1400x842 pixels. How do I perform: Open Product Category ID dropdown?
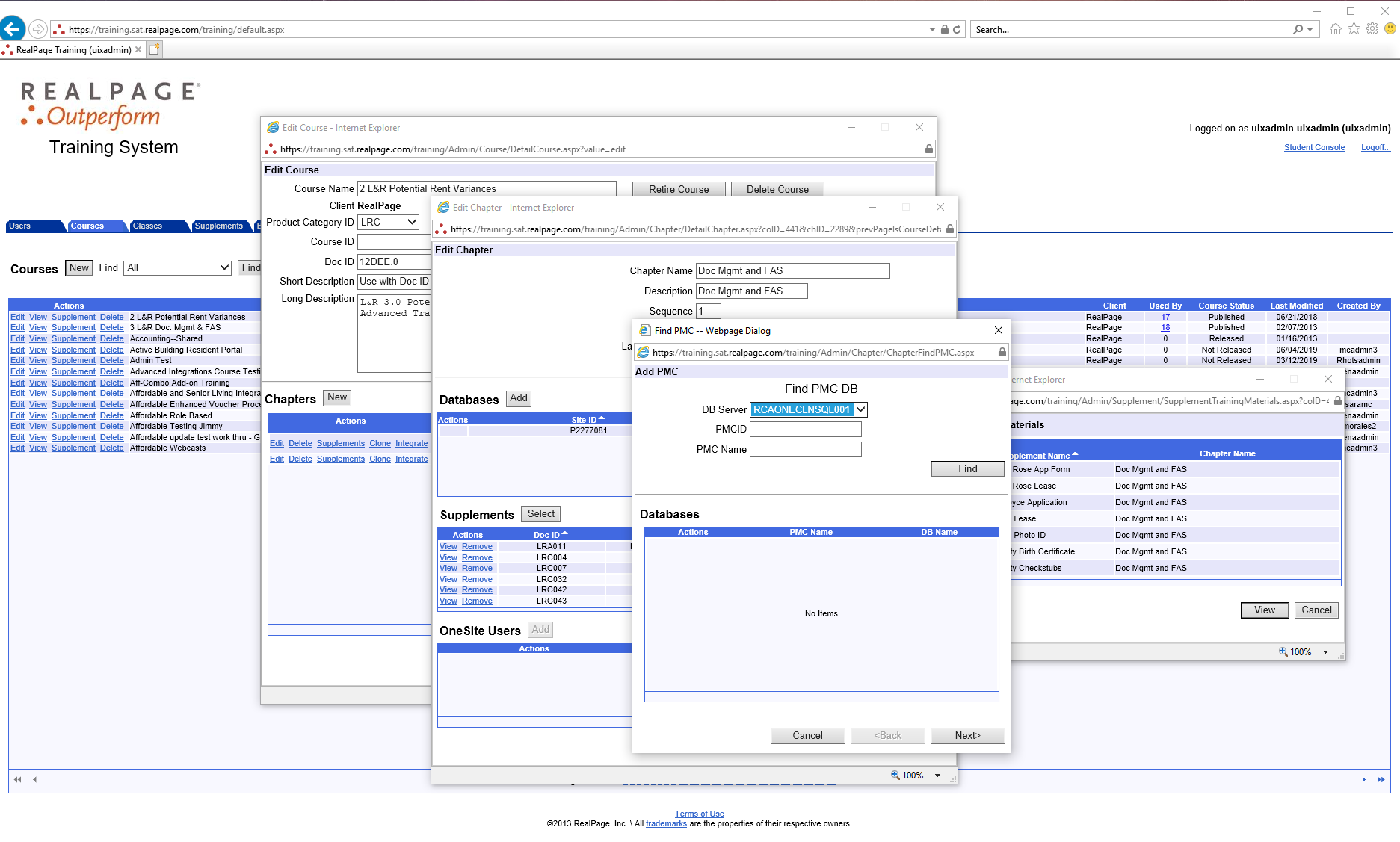coord(412,222)
